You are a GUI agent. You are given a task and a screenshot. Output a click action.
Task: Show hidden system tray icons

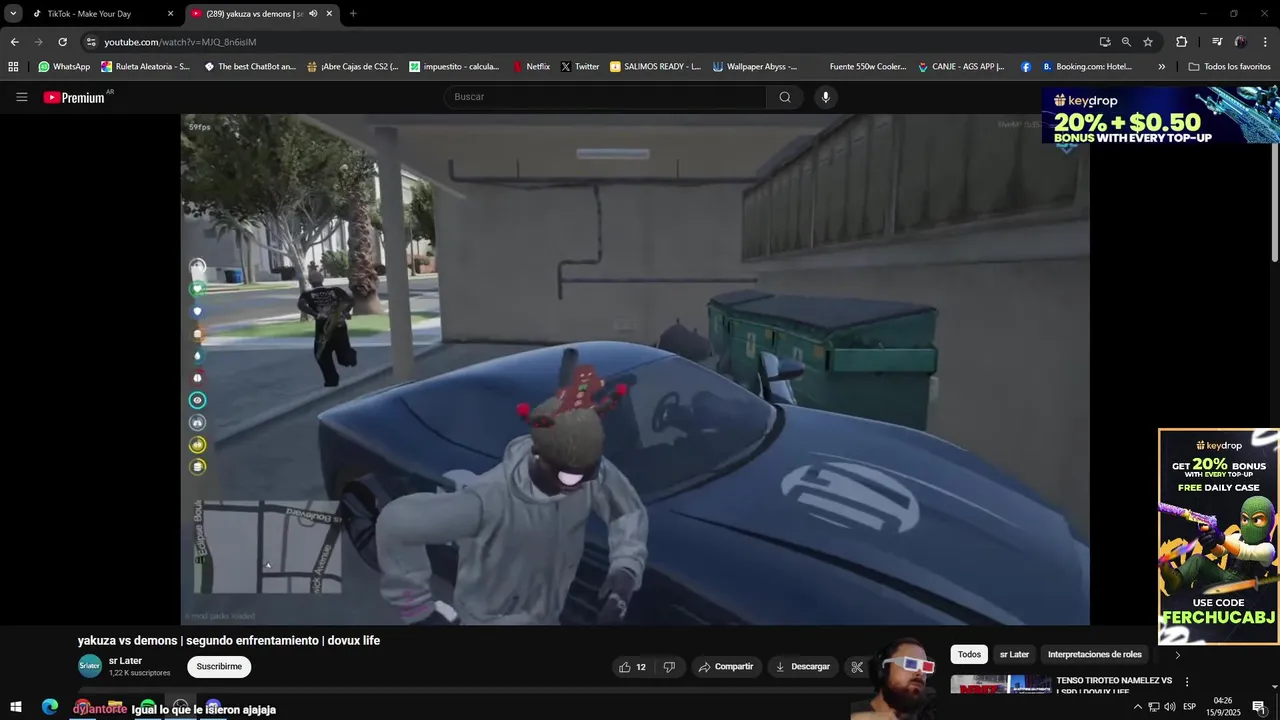point(1137,707)
